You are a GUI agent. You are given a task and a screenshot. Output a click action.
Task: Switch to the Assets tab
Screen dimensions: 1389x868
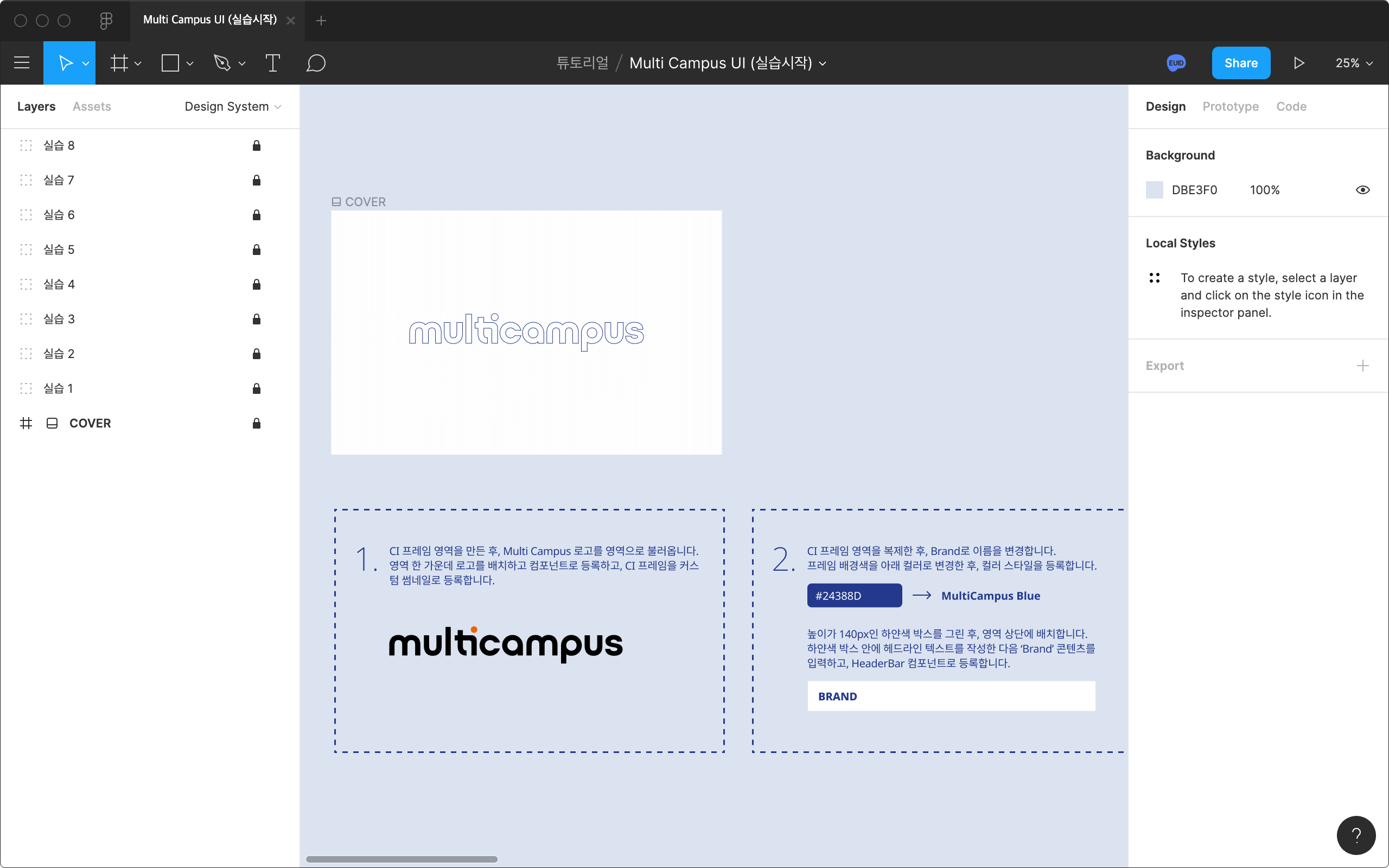92,107
